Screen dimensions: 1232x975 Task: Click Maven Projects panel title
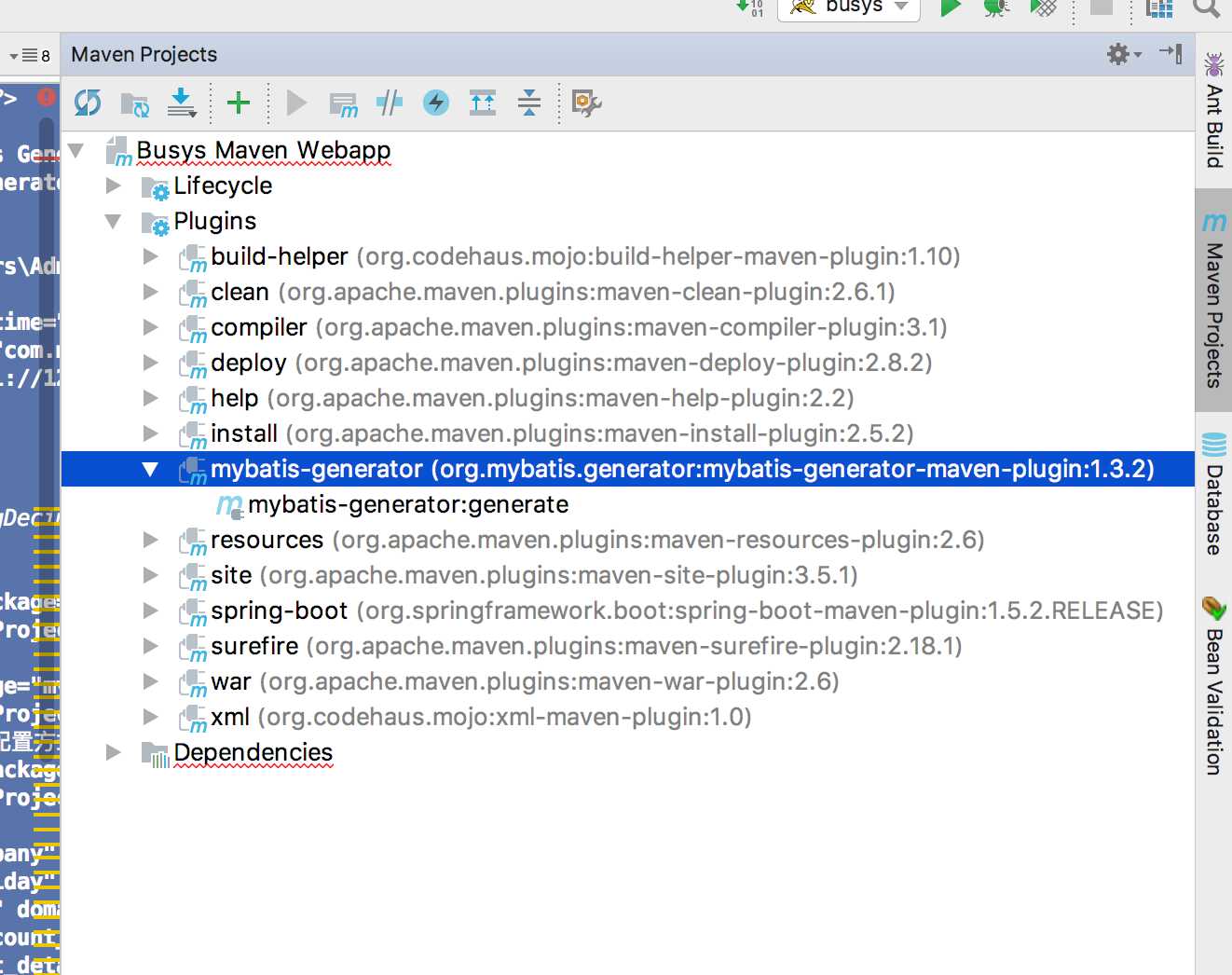(144, 54)
